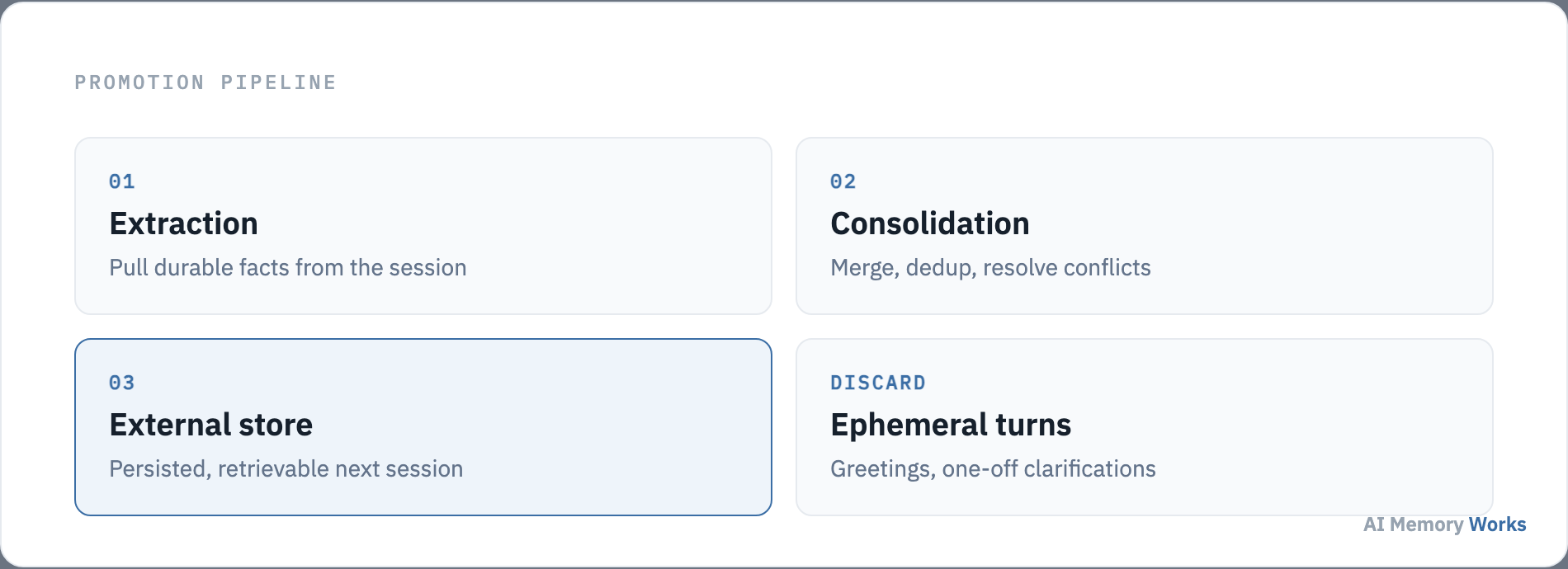Click the highlighted External store card
The width and height of the screenshot is (1568, 569).
[423, 427]
